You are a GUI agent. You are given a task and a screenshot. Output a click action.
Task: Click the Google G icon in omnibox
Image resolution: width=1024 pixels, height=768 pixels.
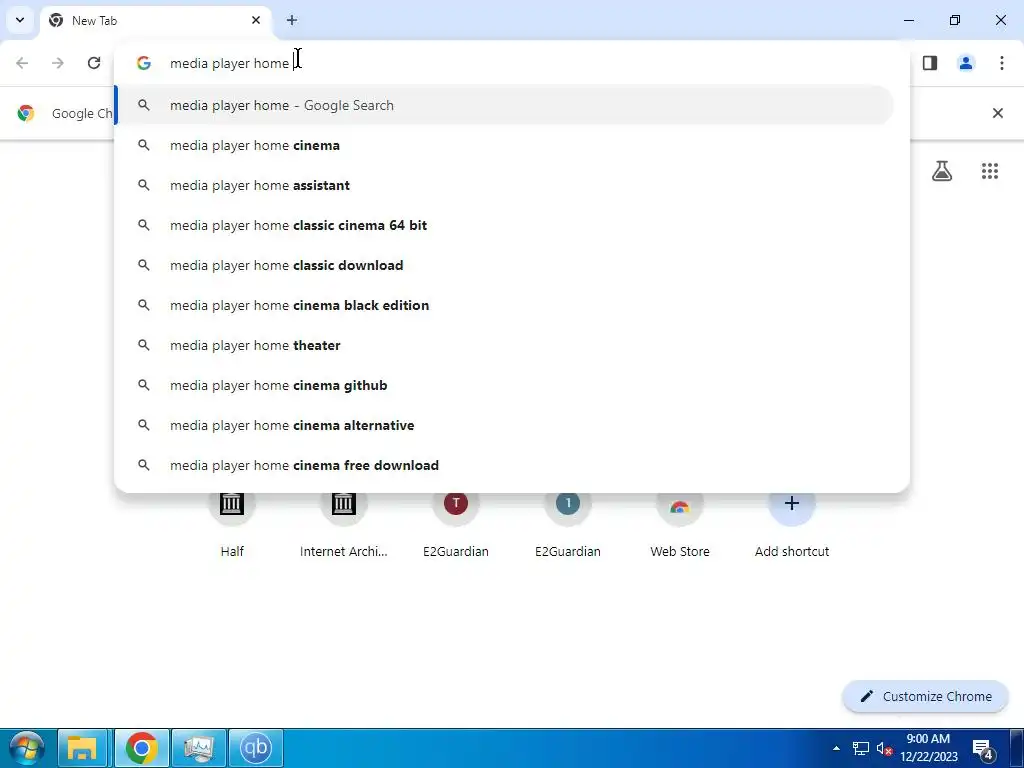click(x=144, y=63)
